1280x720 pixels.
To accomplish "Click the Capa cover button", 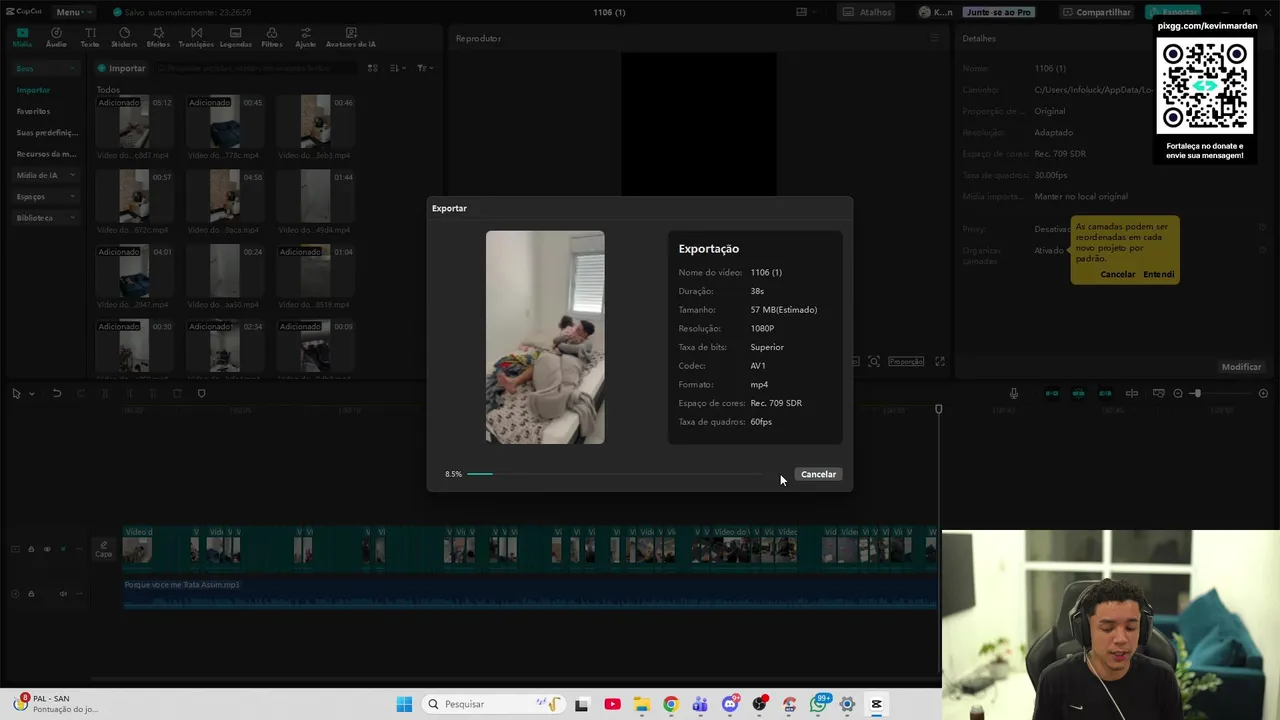I will [103, 550].
